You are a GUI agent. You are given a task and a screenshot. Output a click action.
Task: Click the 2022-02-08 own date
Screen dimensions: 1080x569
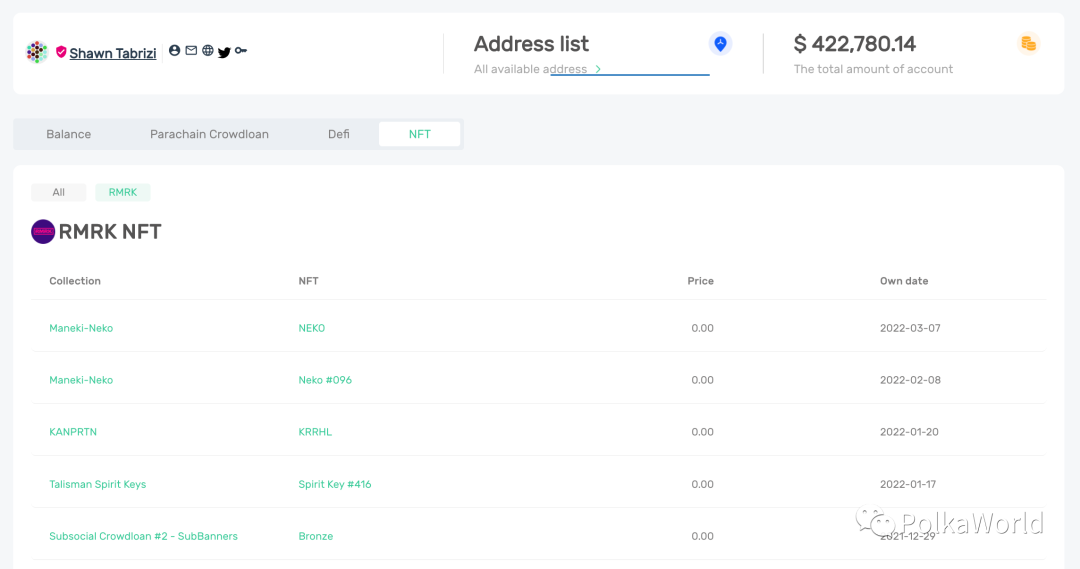pos(910,380)
